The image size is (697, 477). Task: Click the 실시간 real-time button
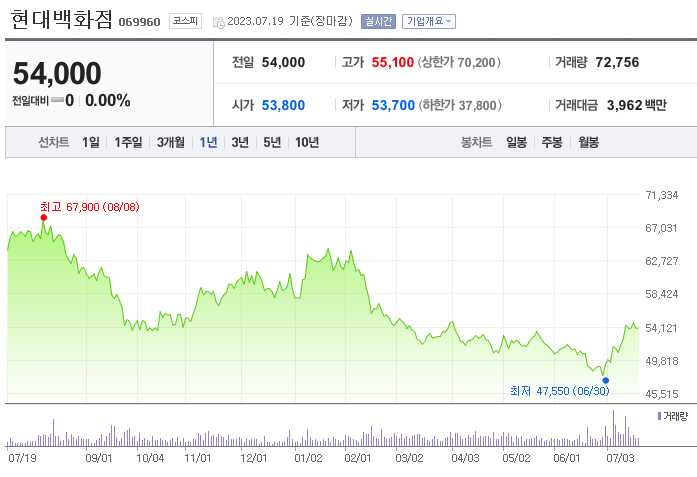(x=378, y=21)
